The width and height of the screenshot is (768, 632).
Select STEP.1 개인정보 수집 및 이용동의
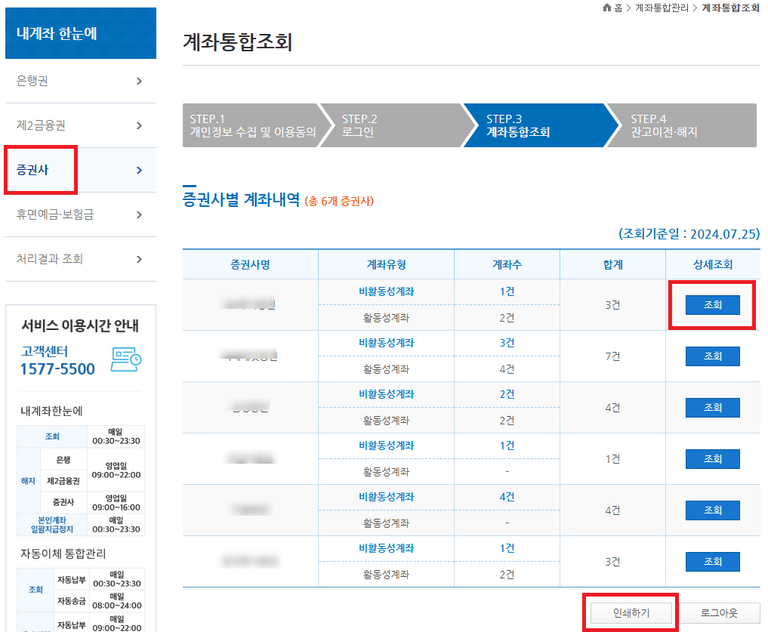252,125
